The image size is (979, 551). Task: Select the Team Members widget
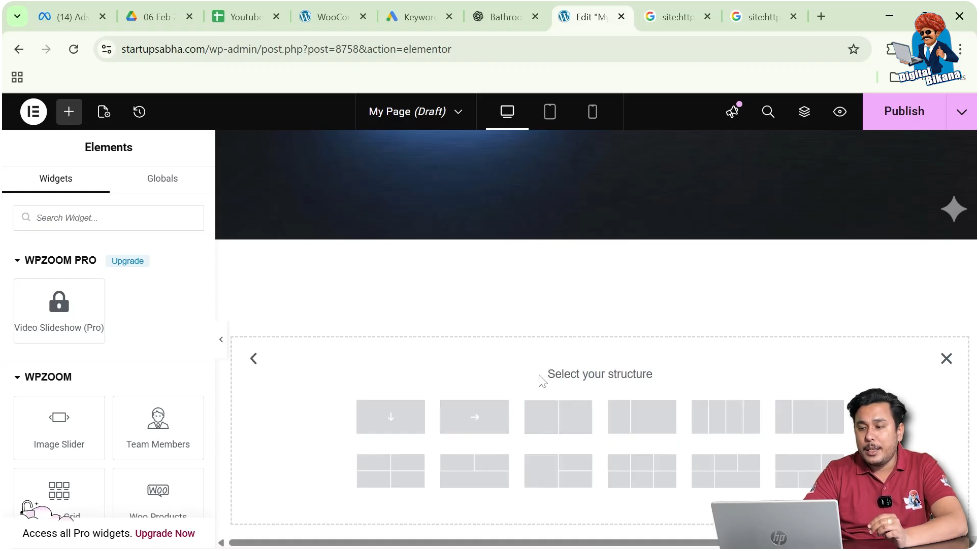[158, 429]
